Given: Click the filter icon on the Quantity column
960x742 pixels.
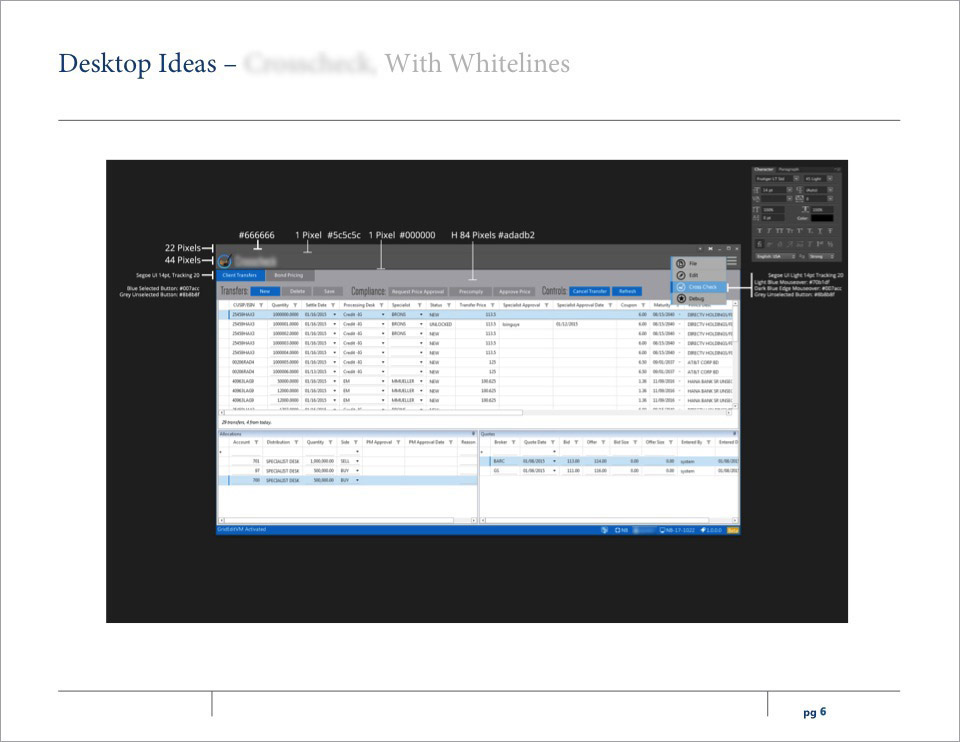Looking at the screenshot, I should coord(295,305).
